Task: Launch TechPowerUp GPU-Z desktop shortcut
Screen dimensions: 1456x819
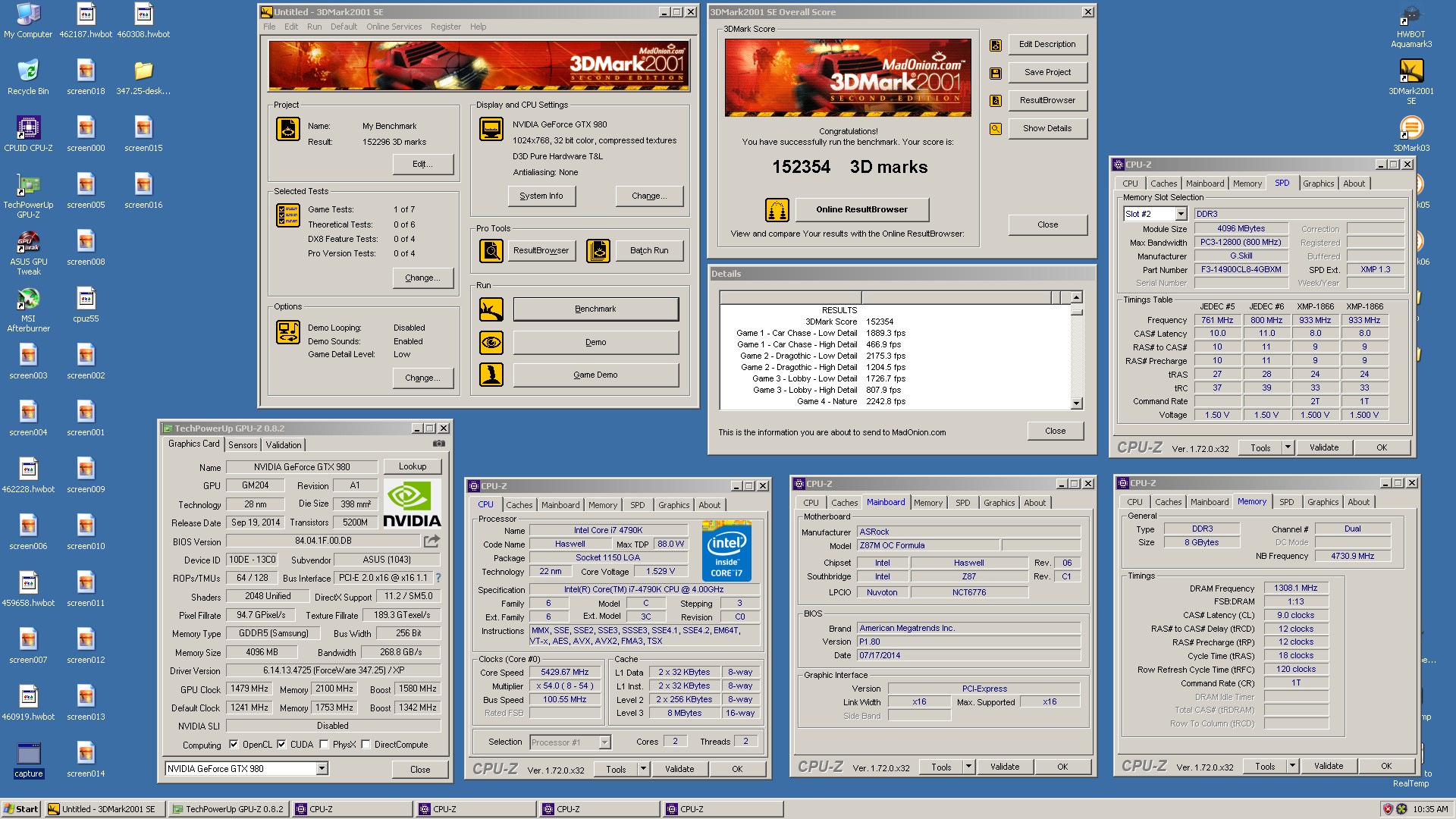Action: pyautogui.click(x=28, y=196)
